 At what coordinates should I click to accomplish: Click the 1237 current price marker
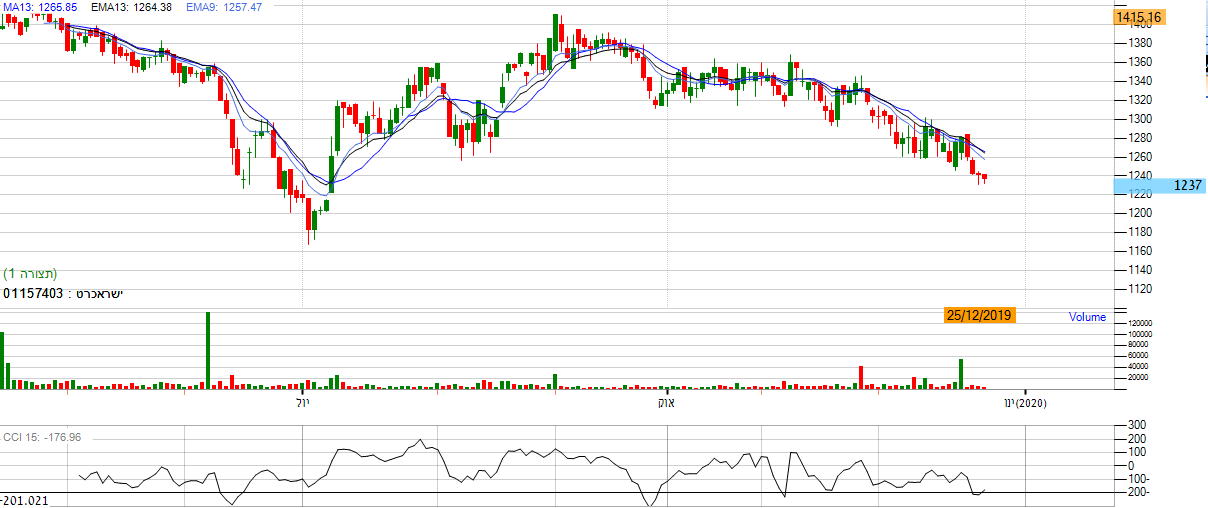click(1186, 185)
